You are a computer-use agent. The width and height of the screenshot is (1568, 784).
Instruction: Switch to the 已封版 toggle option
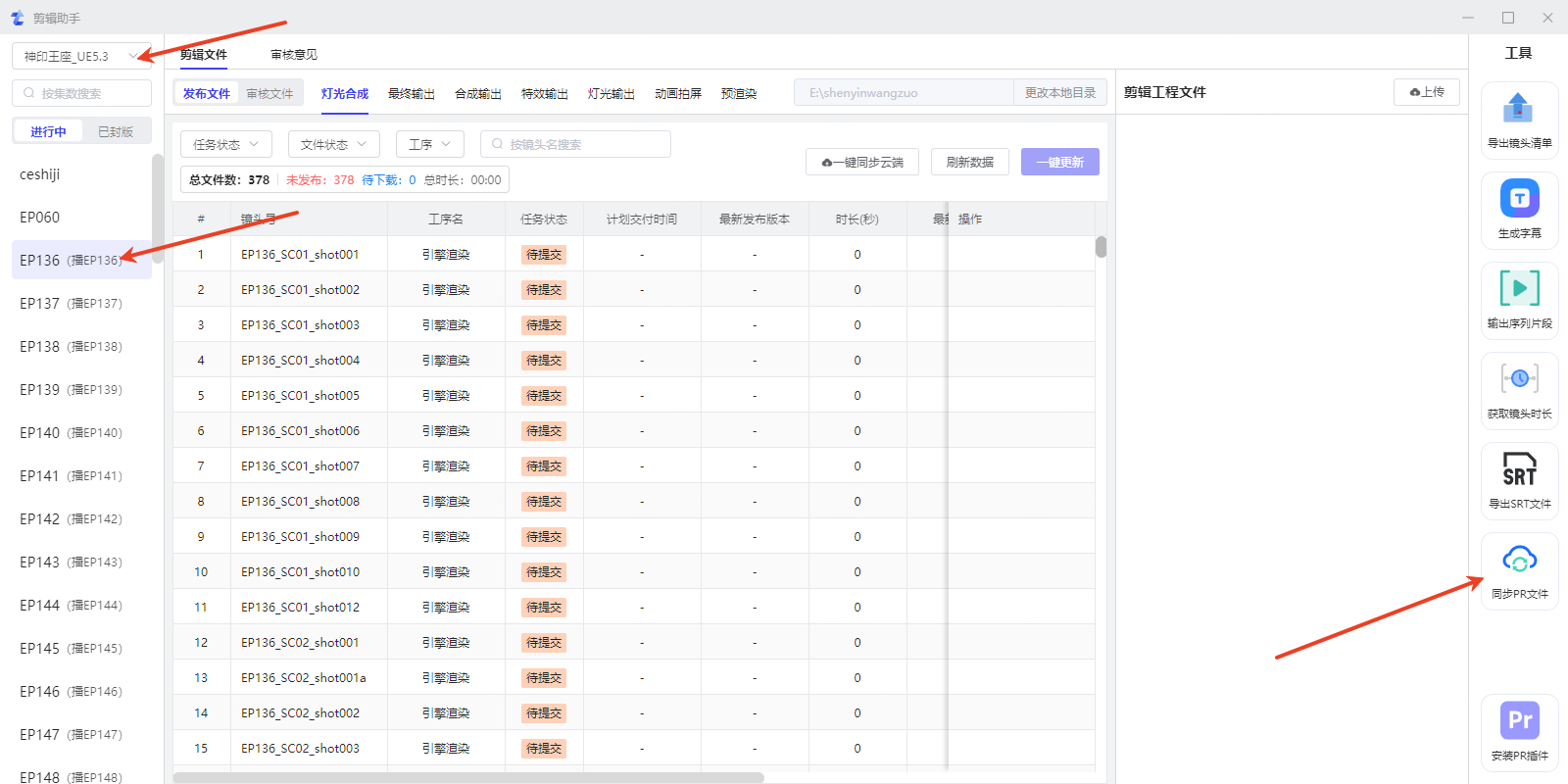click(x=116, y=131)
